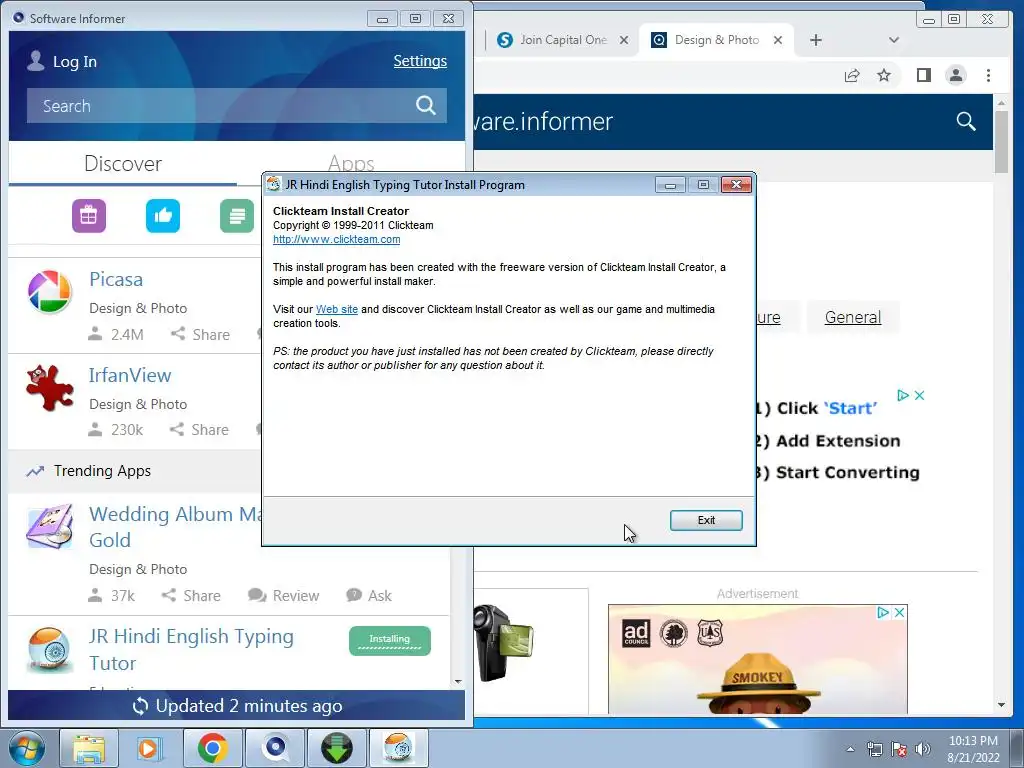Bookmark the page with the star icon

(x=884, y=75)
